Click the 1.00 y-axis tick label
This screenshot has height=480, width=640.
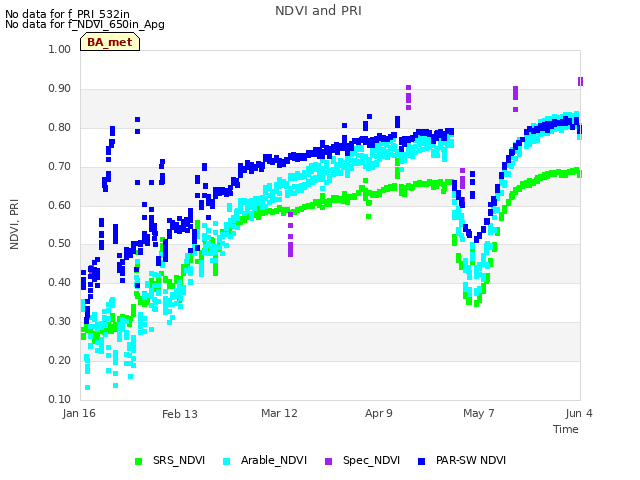pos(60,49)
